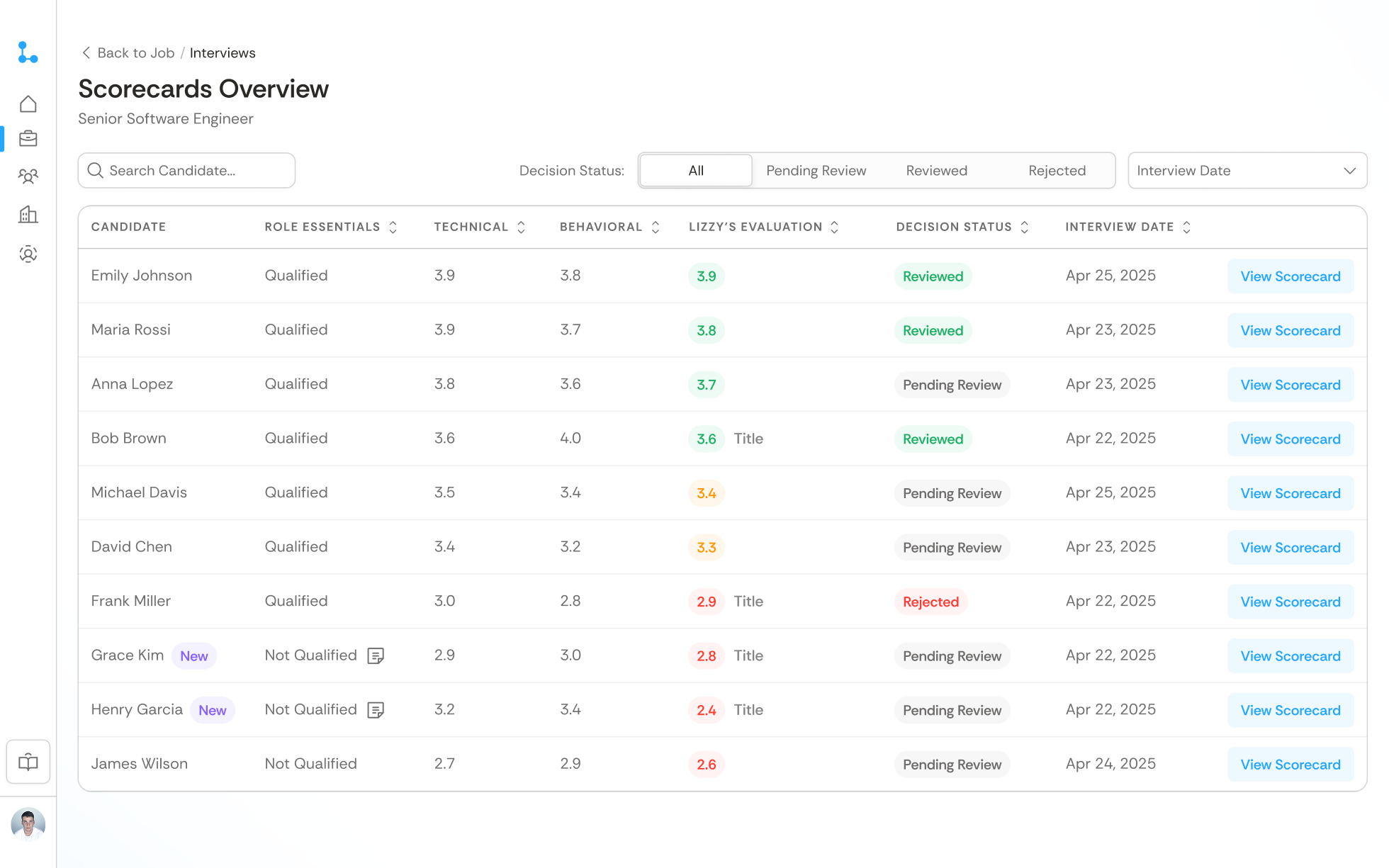Select the All decision status filter

coord(695,170)
